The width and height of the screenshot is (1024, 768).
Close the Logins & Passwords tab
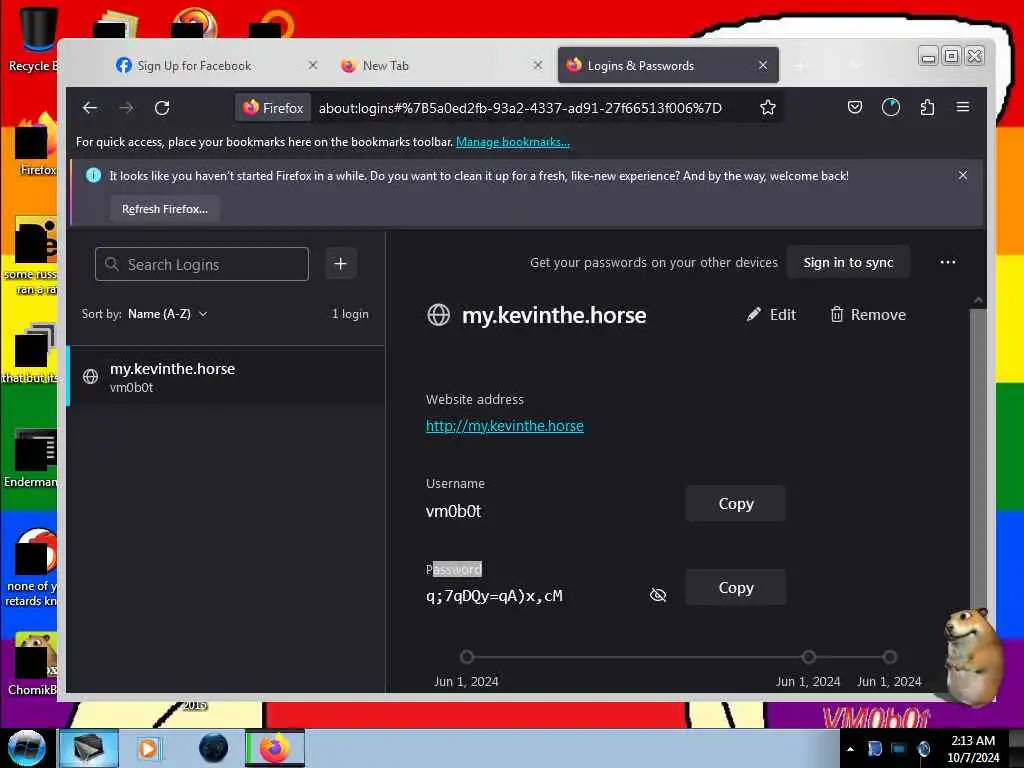pos(763,65)
